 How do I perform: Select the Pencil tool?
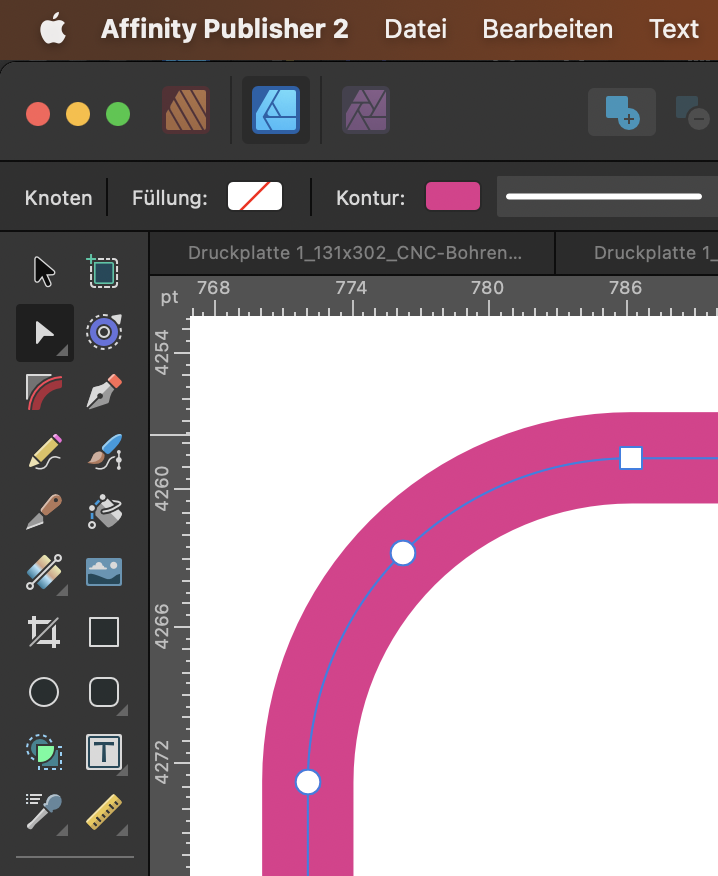point(44,451)
